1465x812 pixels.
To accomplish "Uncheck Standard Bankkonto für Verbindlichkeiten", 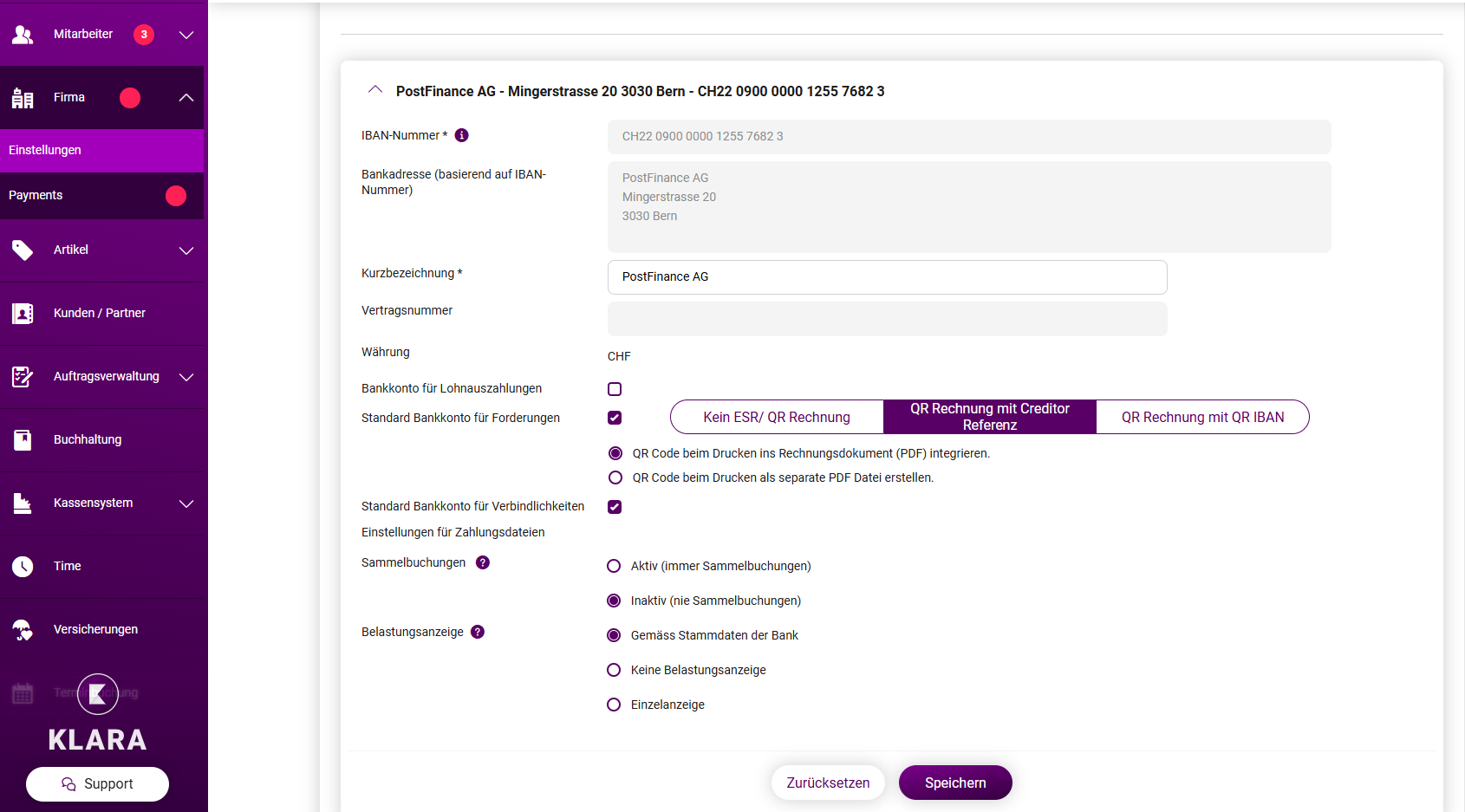I will pyautogui.click(x=615, y=507).
